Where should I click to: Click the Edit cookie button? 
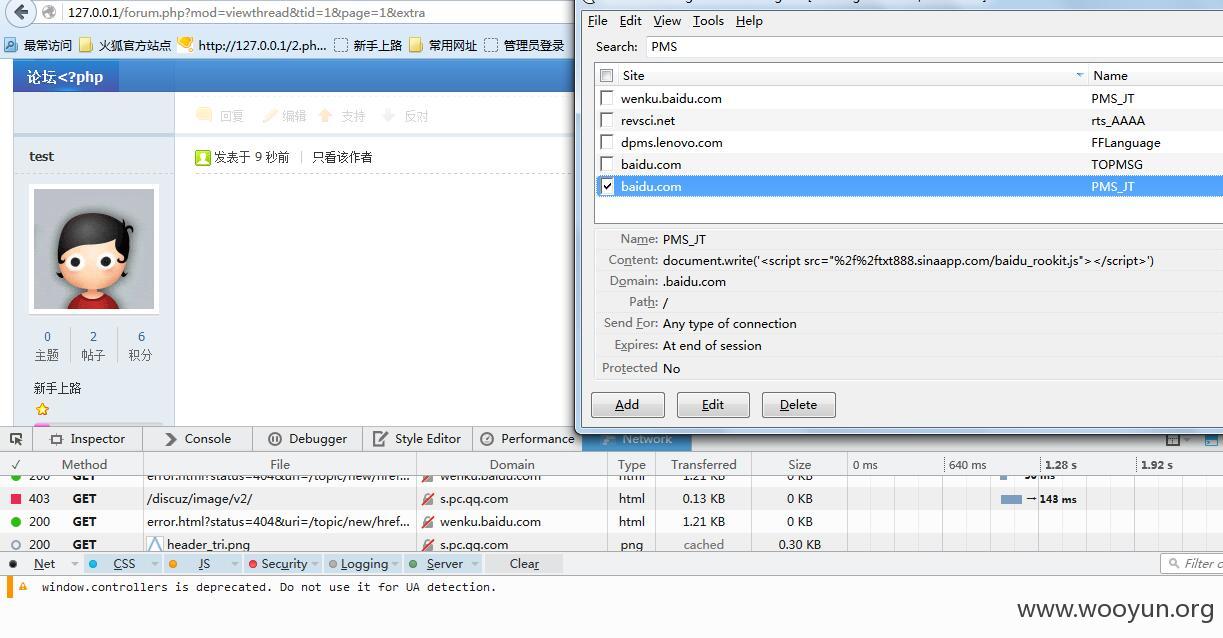coord(713,405)
